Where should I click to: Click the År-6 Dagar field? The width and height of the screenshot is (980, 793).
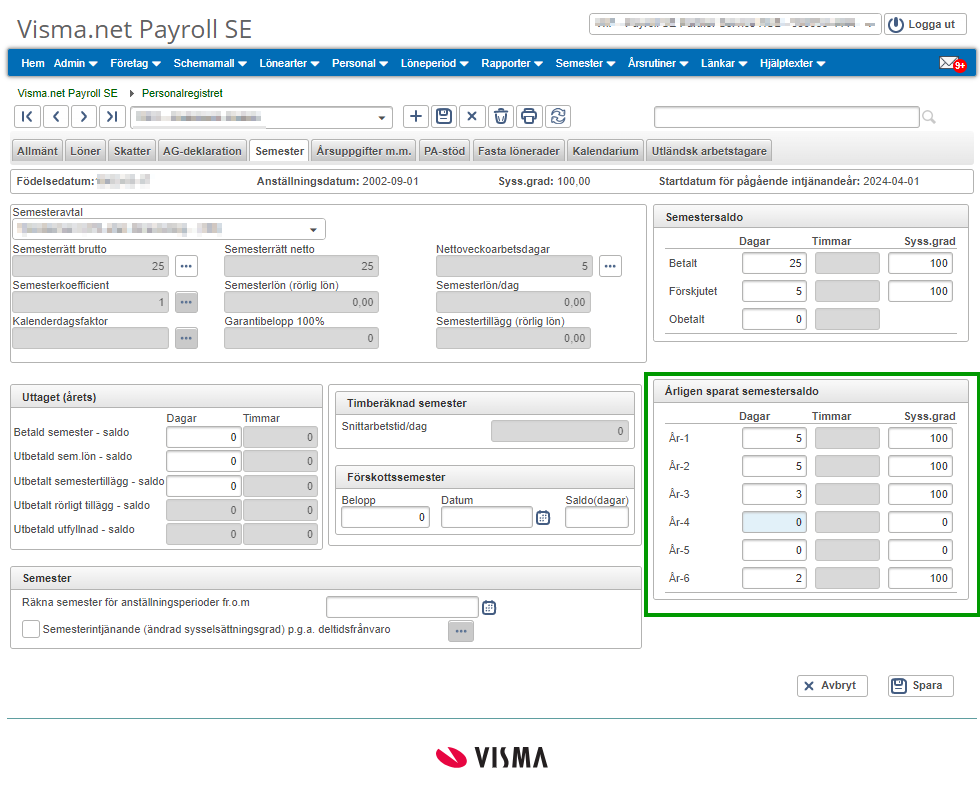(774, 578)
